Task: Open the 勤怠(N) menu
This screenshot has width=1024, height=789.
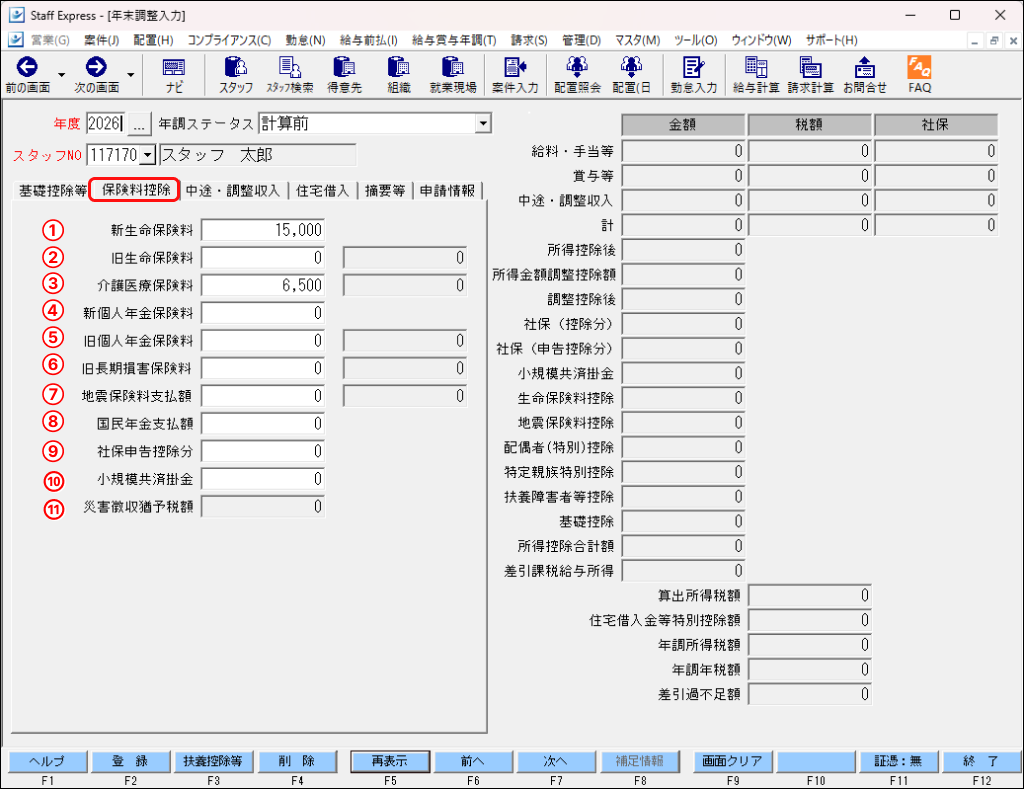Action: click(x=305, y=40)
